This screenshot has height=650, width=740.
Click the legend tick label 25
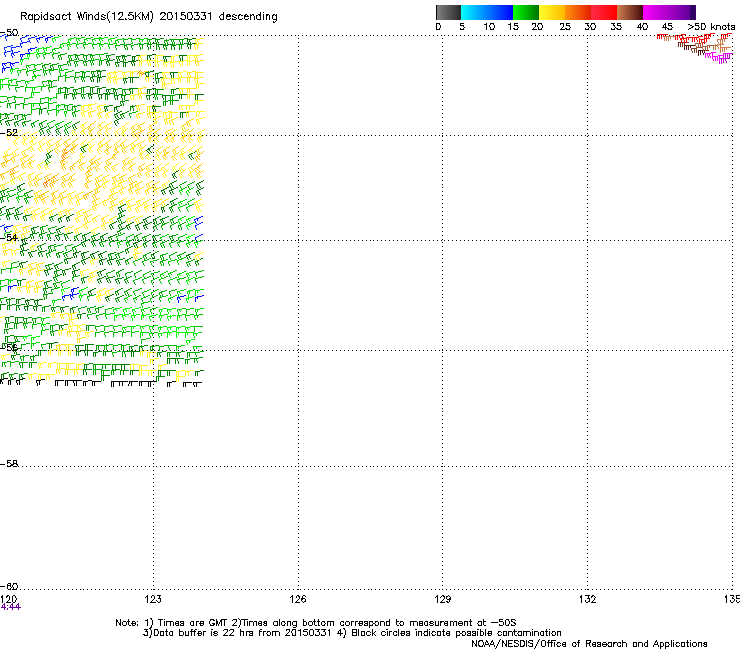point(565,27)
